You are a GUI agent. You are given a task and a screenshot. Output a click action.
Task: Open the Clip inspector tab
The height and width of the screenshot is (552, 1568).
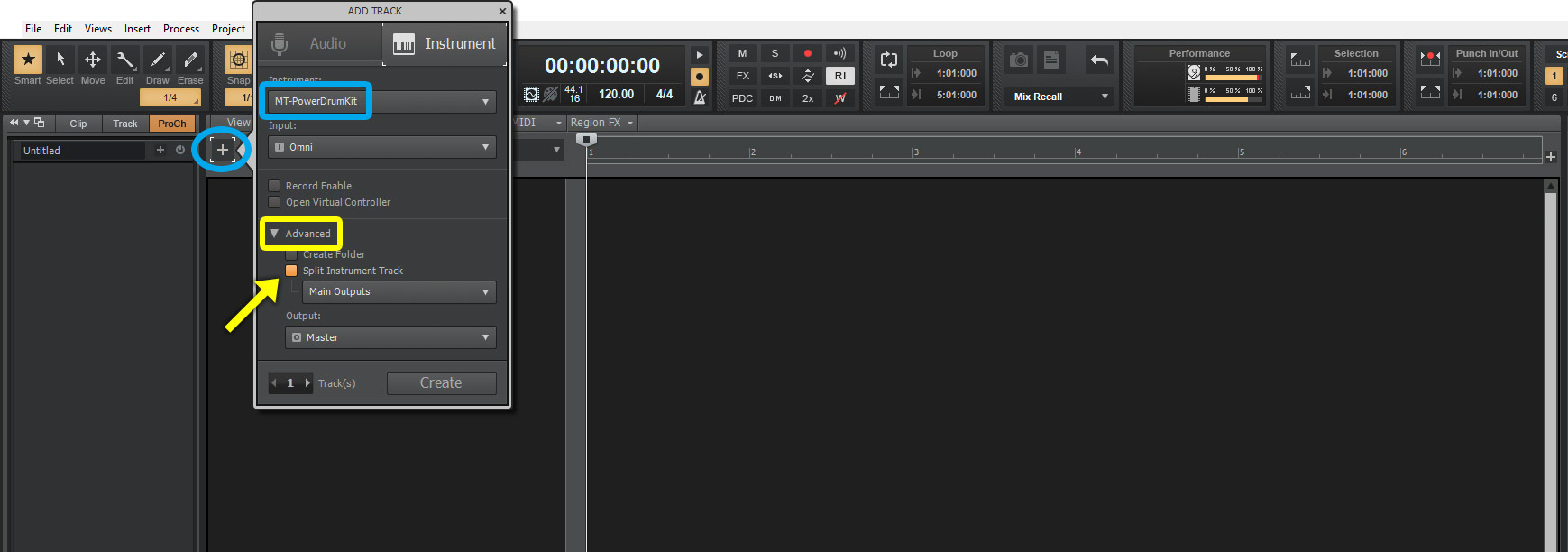pyautogui.click(x=78, y=124)
